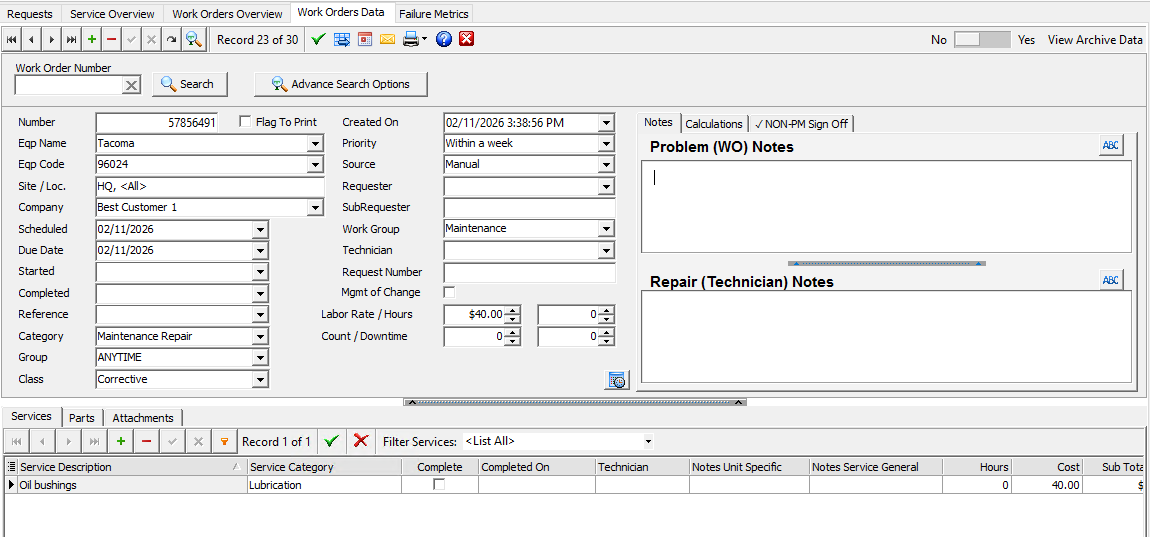
Task: Open Scheduled date picker dropdown
Action: (x=260, y=230)
